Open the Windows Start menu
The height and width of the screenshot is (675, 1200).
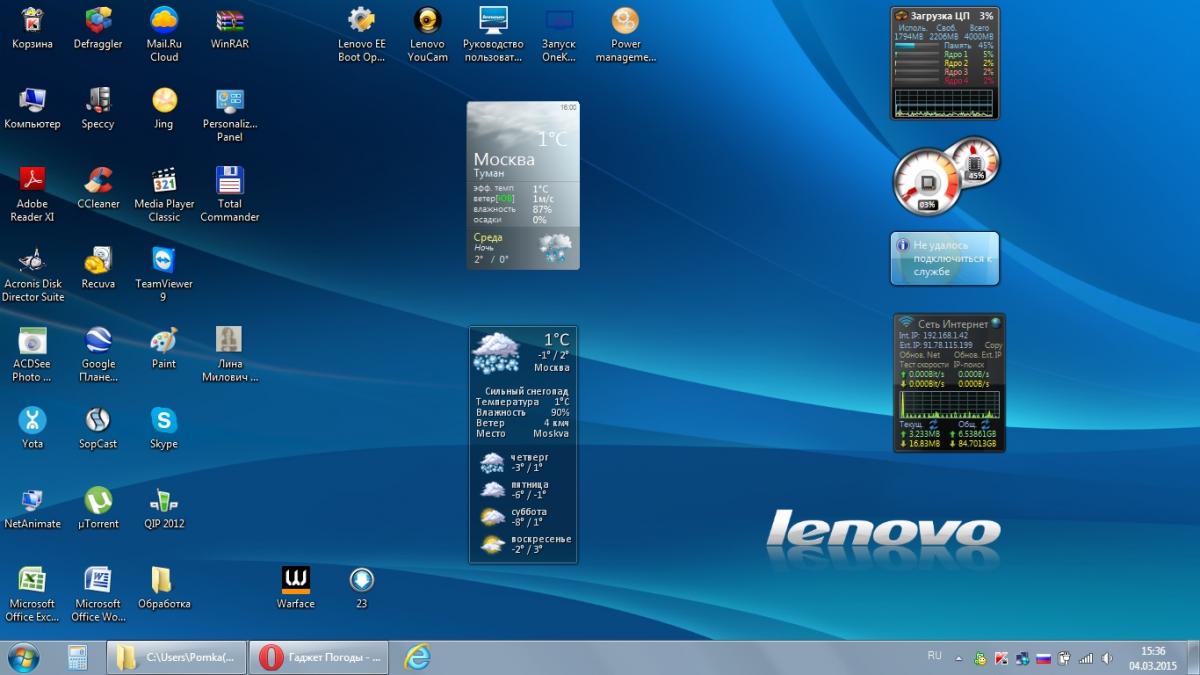click(x=24, y=657)
